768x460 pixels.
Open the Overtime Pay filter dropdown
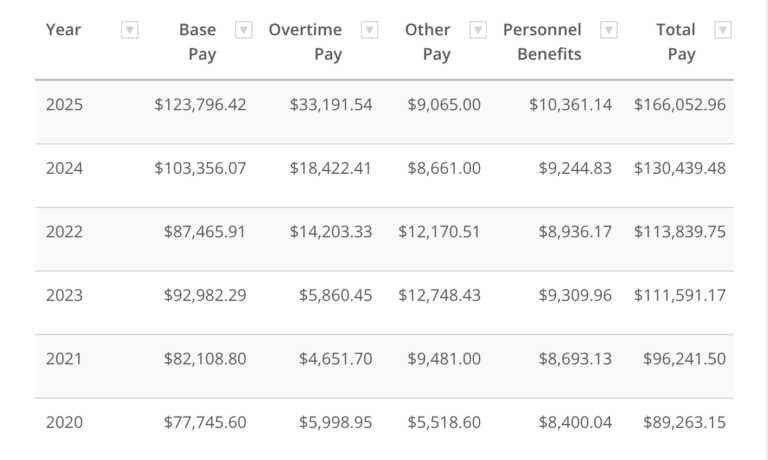coord(369,30)
